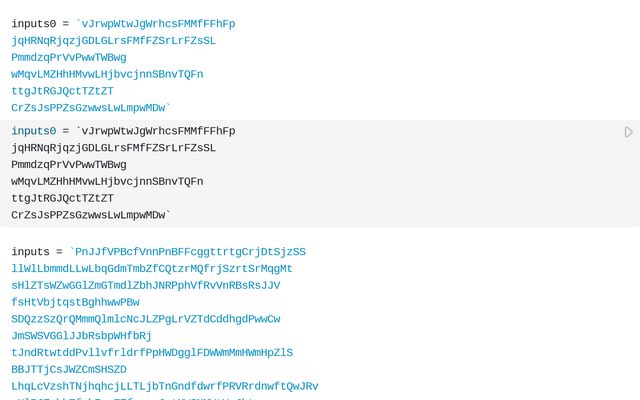Screen dimensions: 640x400
Task: Run the inputs0 cell with play icon
Action: click(x=629, y=132)
